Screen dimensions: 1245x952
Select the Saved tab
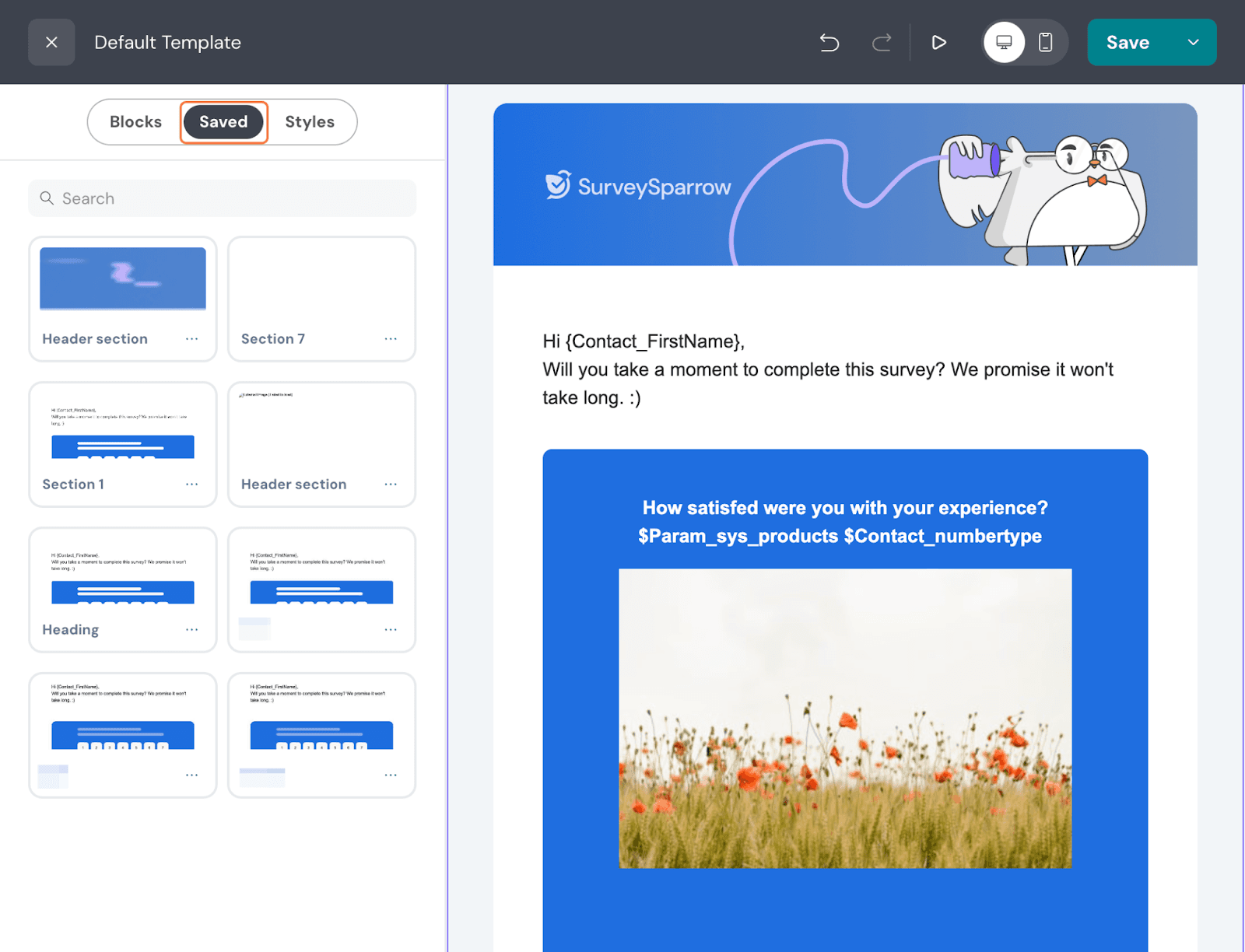click(223, 122)
